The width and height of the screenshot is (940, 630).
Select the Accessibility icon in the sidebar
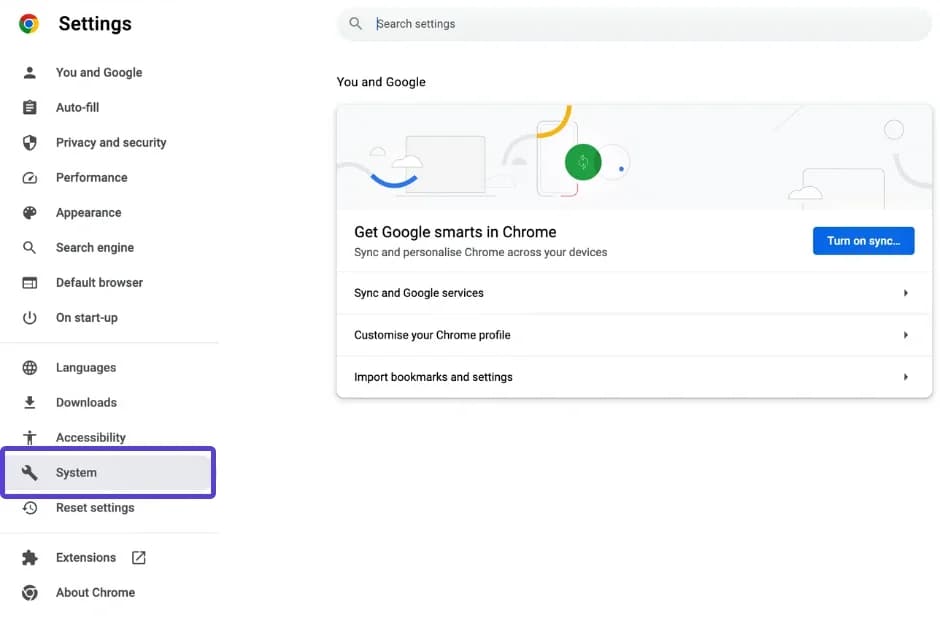coord(29,437)
